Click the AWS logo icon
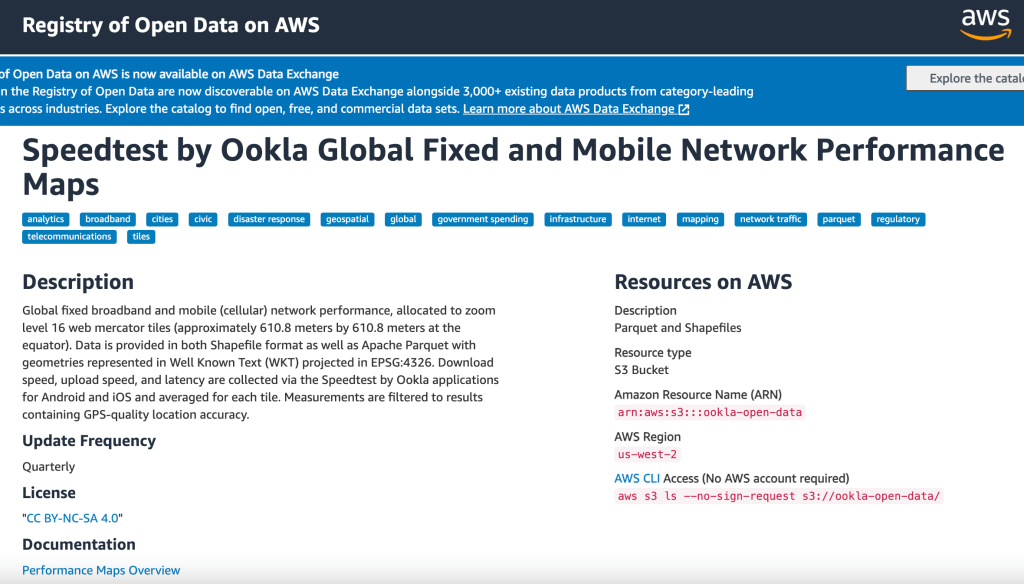The width and height of the screenshot is (1024, 584). click(x=984, y=24)
